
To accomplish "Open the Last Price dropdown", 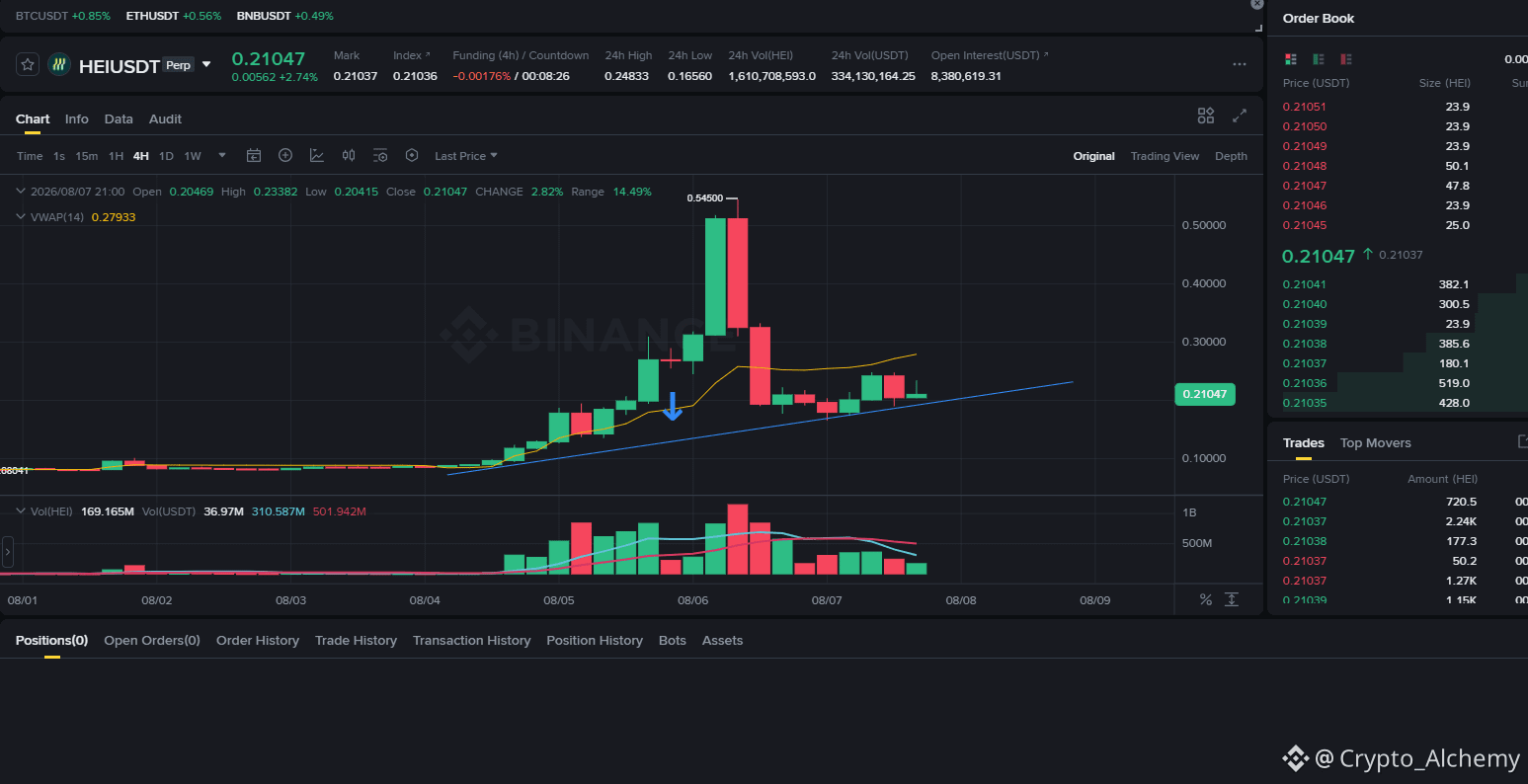I will coord(466,156).
